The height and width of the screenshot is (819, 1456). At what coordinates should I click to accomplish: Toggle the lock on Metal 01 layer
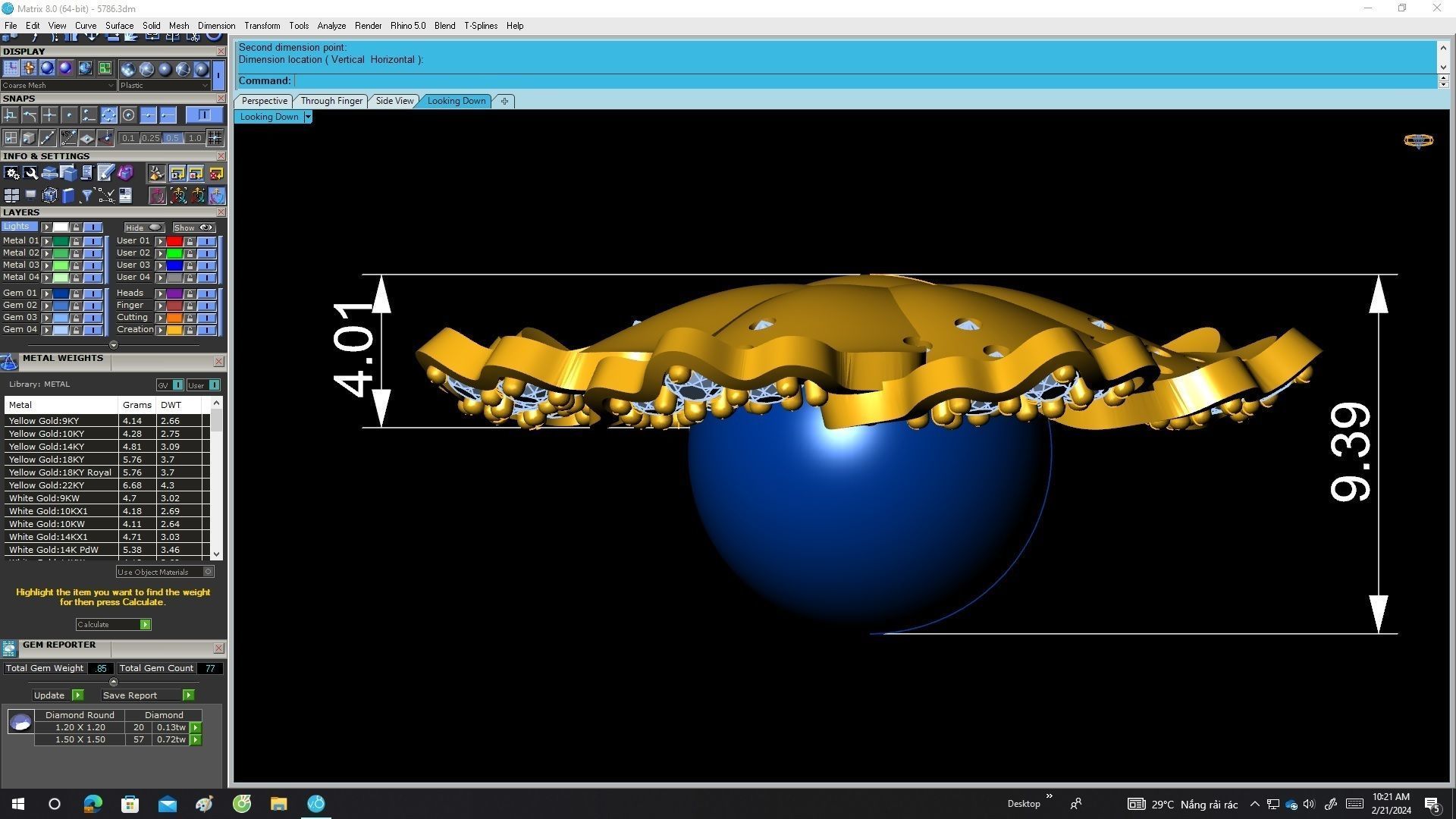76,241
